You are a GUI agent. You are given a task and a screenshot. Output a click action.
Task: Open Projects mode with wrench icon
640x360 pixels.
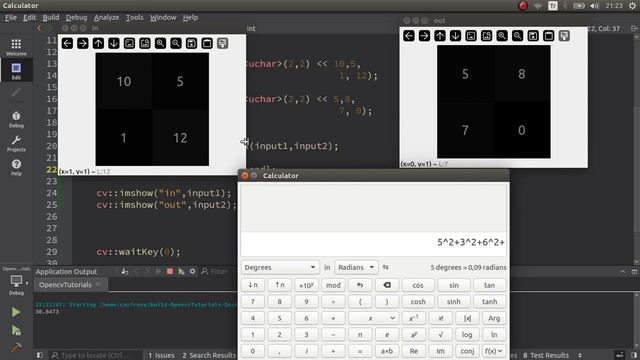tap(16, 143)
